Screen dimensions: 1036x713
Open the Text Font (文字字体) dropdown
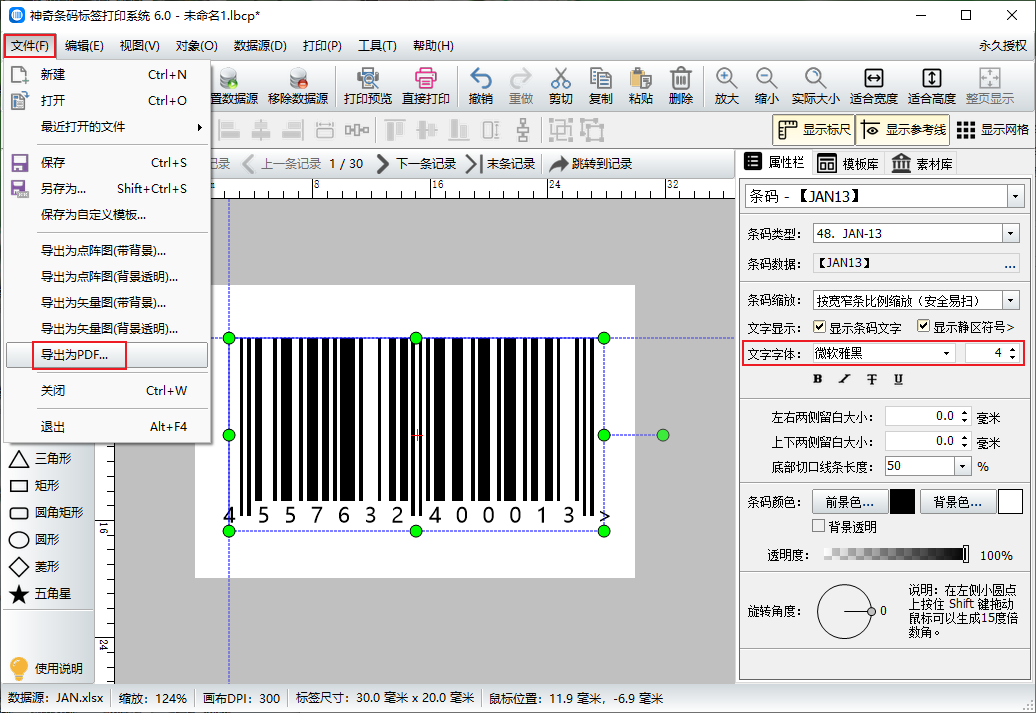(x=946, y=354)
